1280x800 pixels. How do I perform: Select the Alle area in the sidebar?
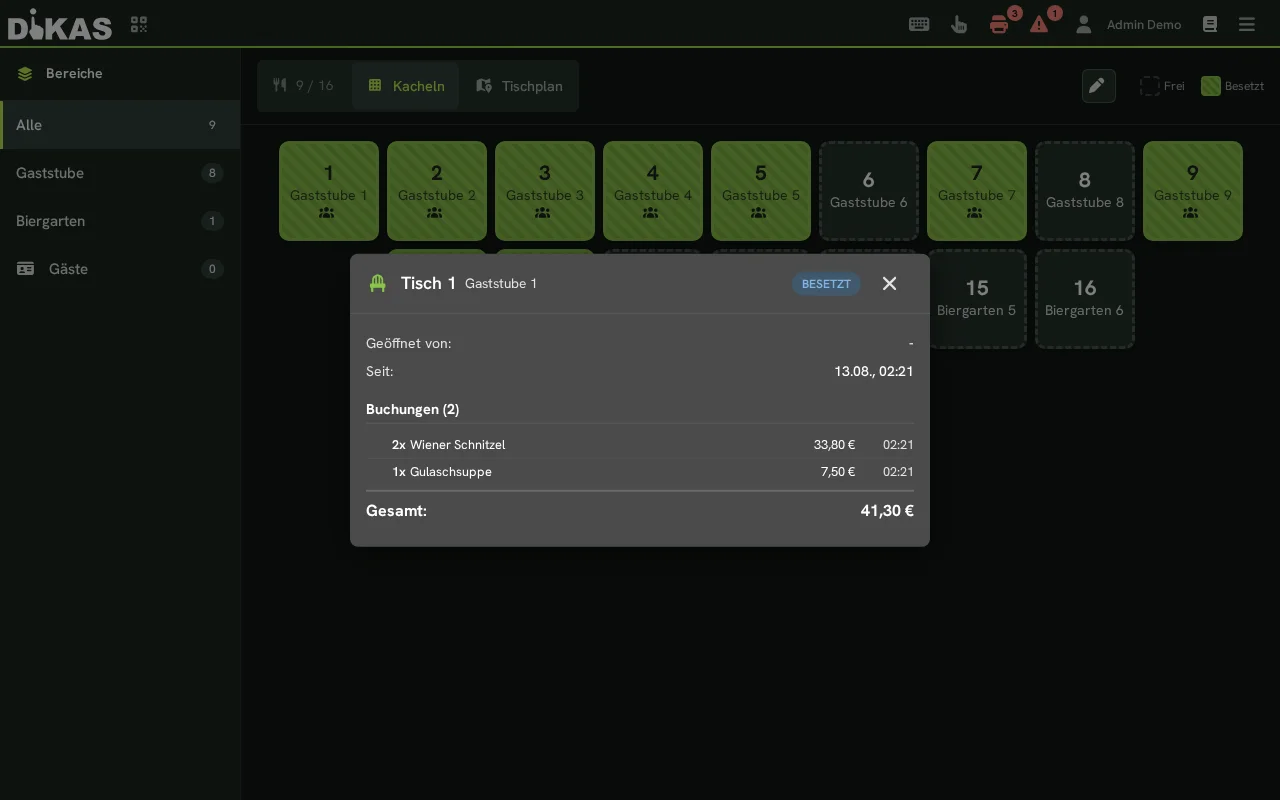(x=120, y=125)
